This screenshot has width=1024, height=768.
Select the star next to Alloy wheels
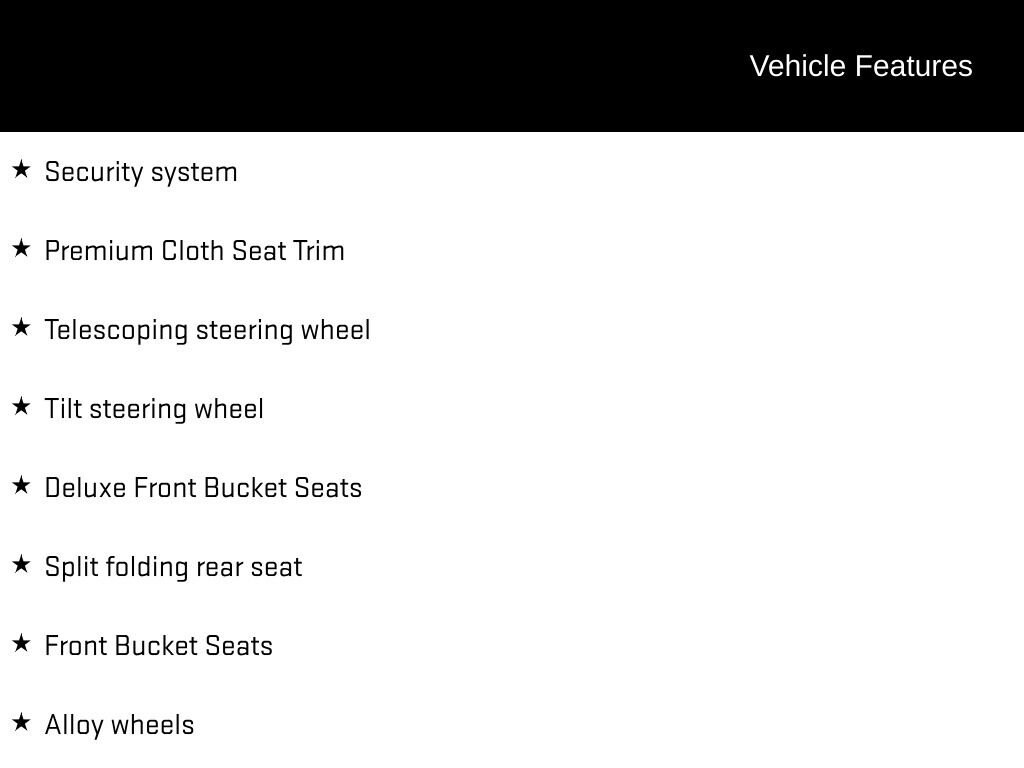point(21,722)
